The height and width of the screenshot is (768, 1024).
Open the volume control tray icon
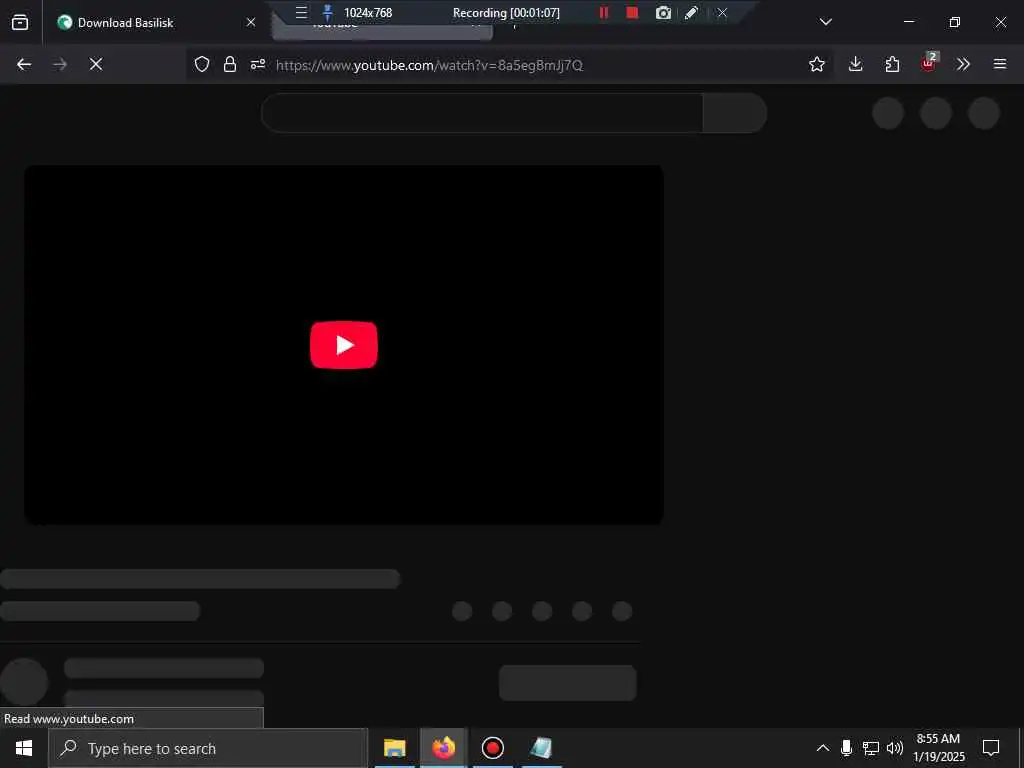pyautogui.click(x=895, y=748)
